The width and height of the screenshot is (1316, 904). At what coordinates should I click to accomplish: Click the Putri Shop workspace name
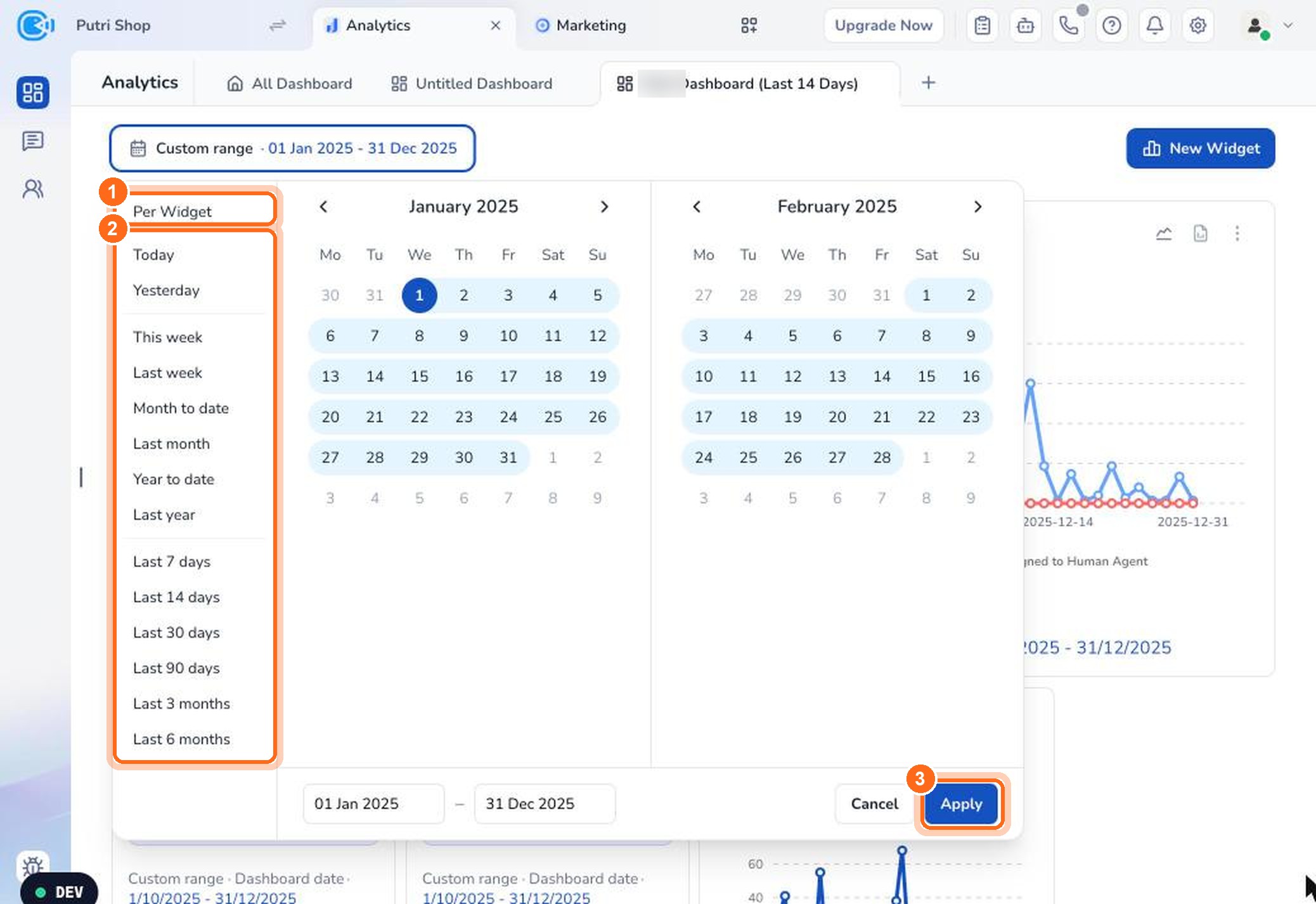(113, 25)
